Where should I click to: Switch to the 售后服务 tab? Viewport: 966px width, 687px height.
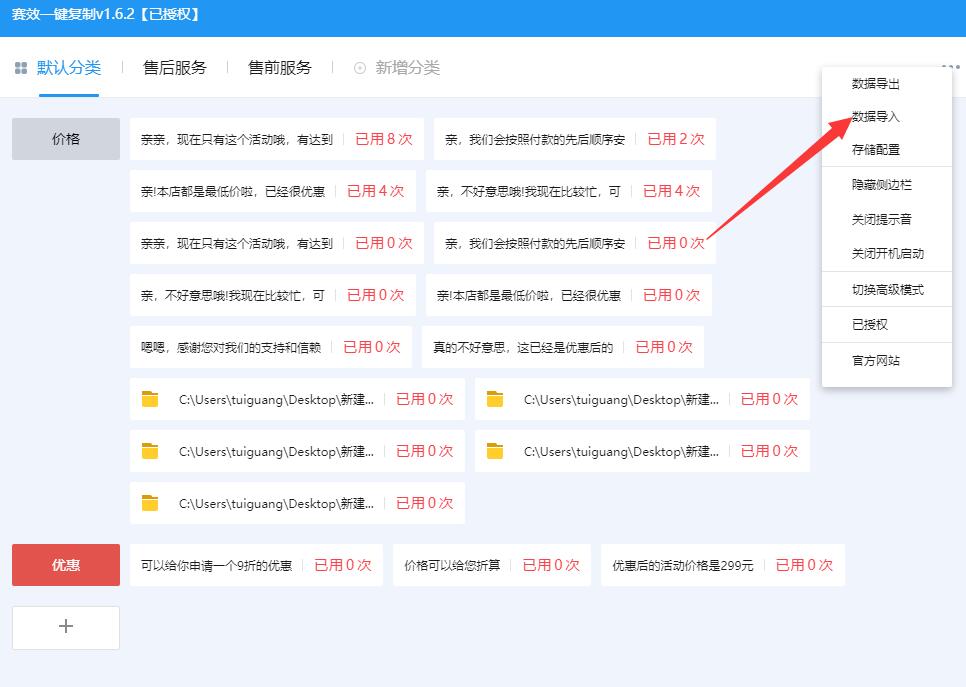175,68
